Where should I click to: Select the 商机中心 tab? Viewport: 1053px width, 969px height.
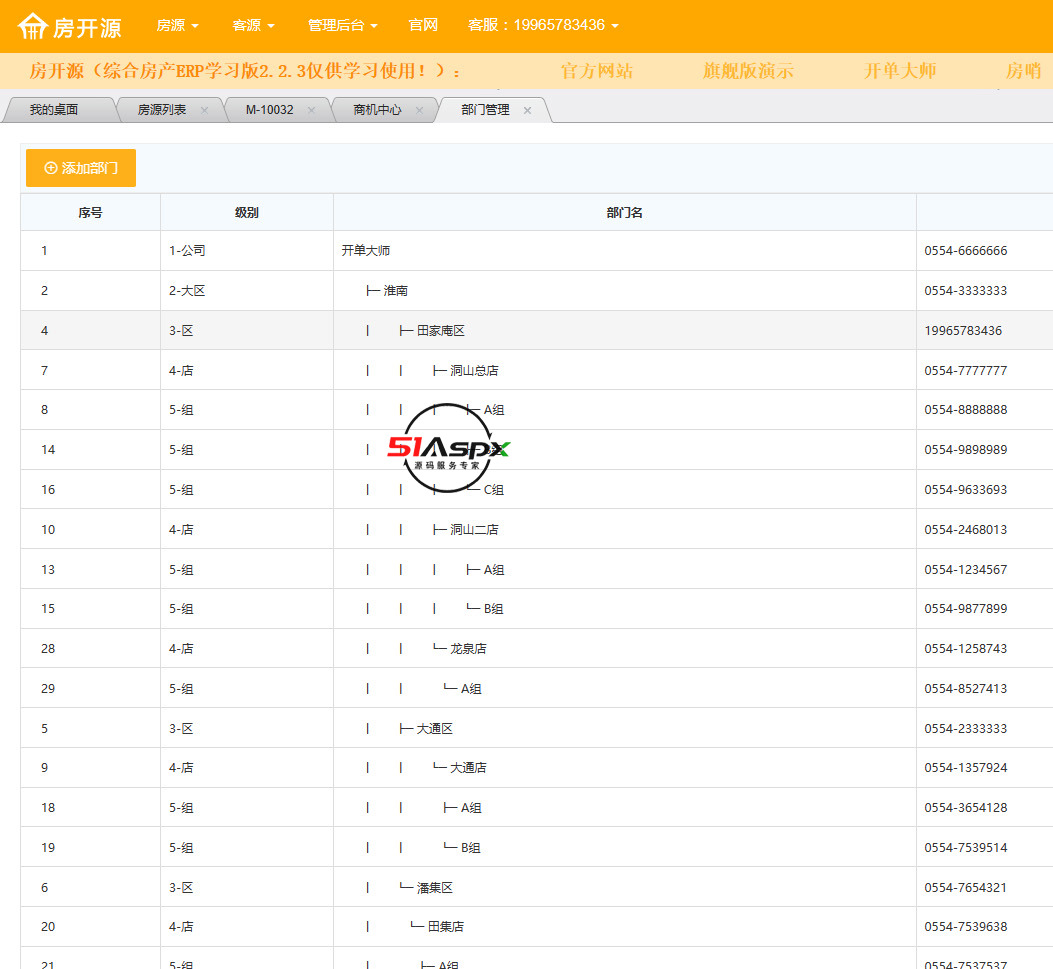[377, 110]
